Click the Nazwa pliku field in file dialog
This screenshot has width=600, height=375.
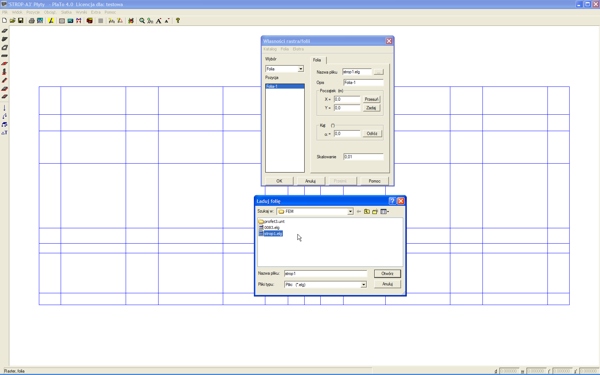[x=325, y=274]
